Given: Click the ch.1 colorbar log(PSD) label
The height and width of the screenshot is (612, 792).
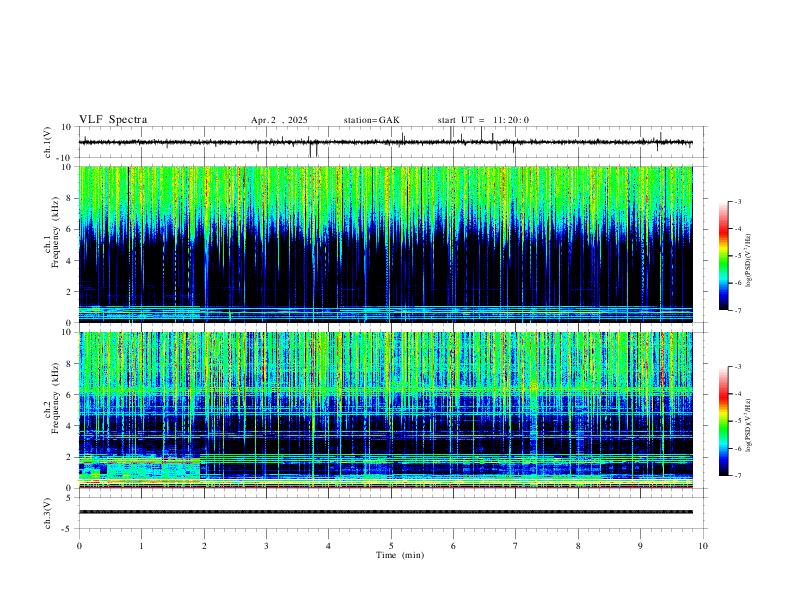Looking at the screenshot, I should [x=749, y=261].
